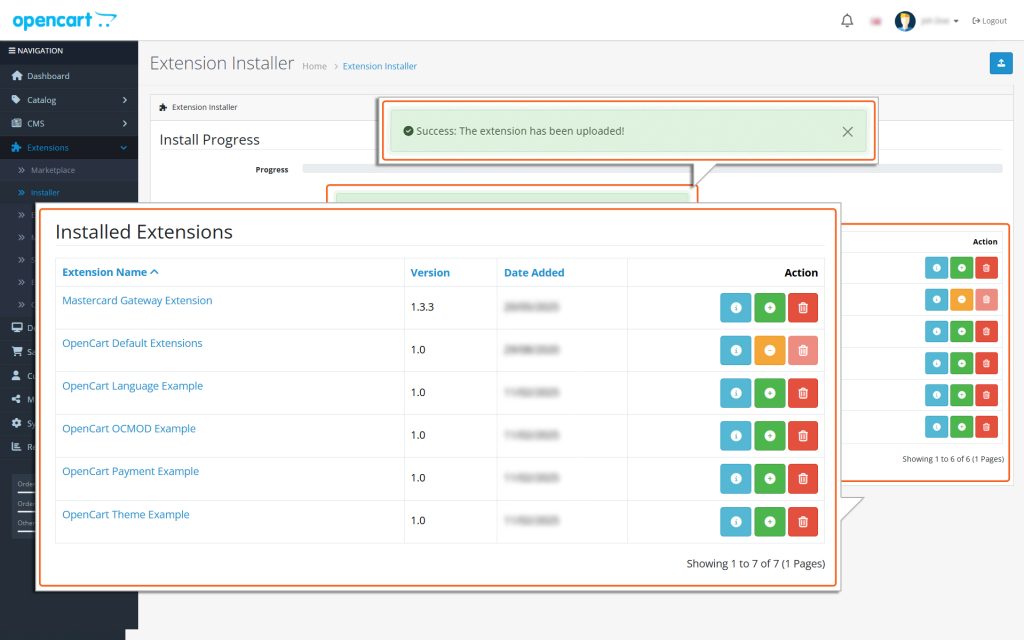The image size is (1024, 640).
Task: Install the Mastercard Gateway Extension via green install icon
Action: 769,307
